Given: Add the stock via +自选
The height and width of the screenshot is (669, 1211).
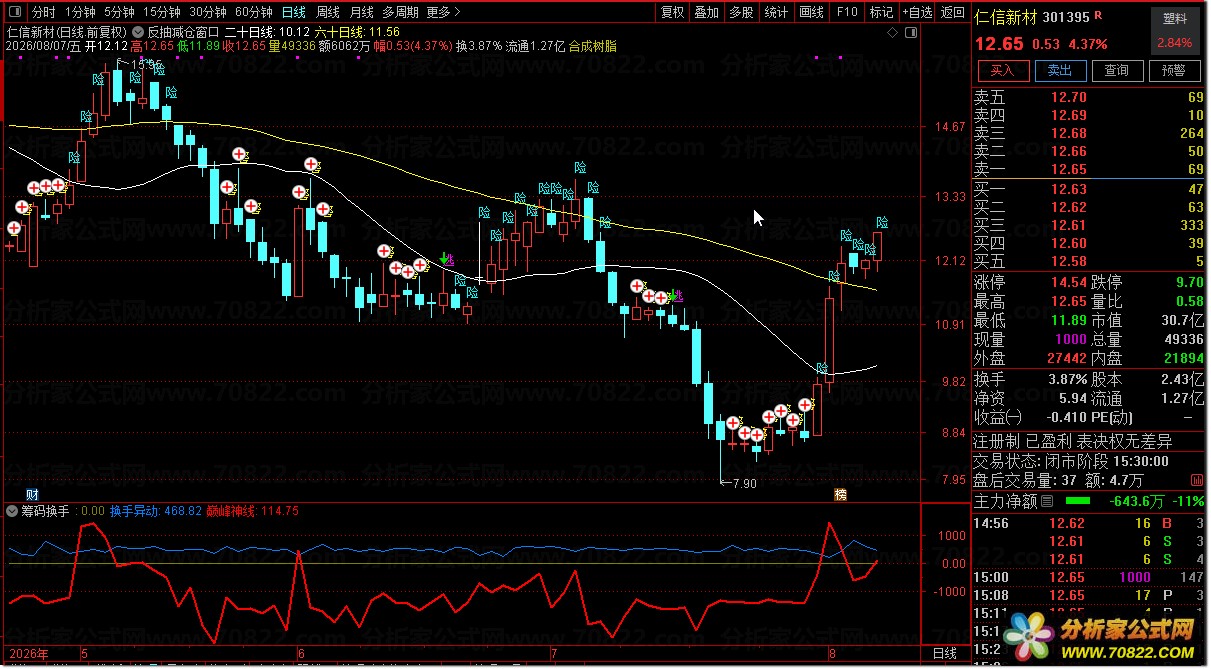Looking at the screenshot, I should (x=917, y=12).
